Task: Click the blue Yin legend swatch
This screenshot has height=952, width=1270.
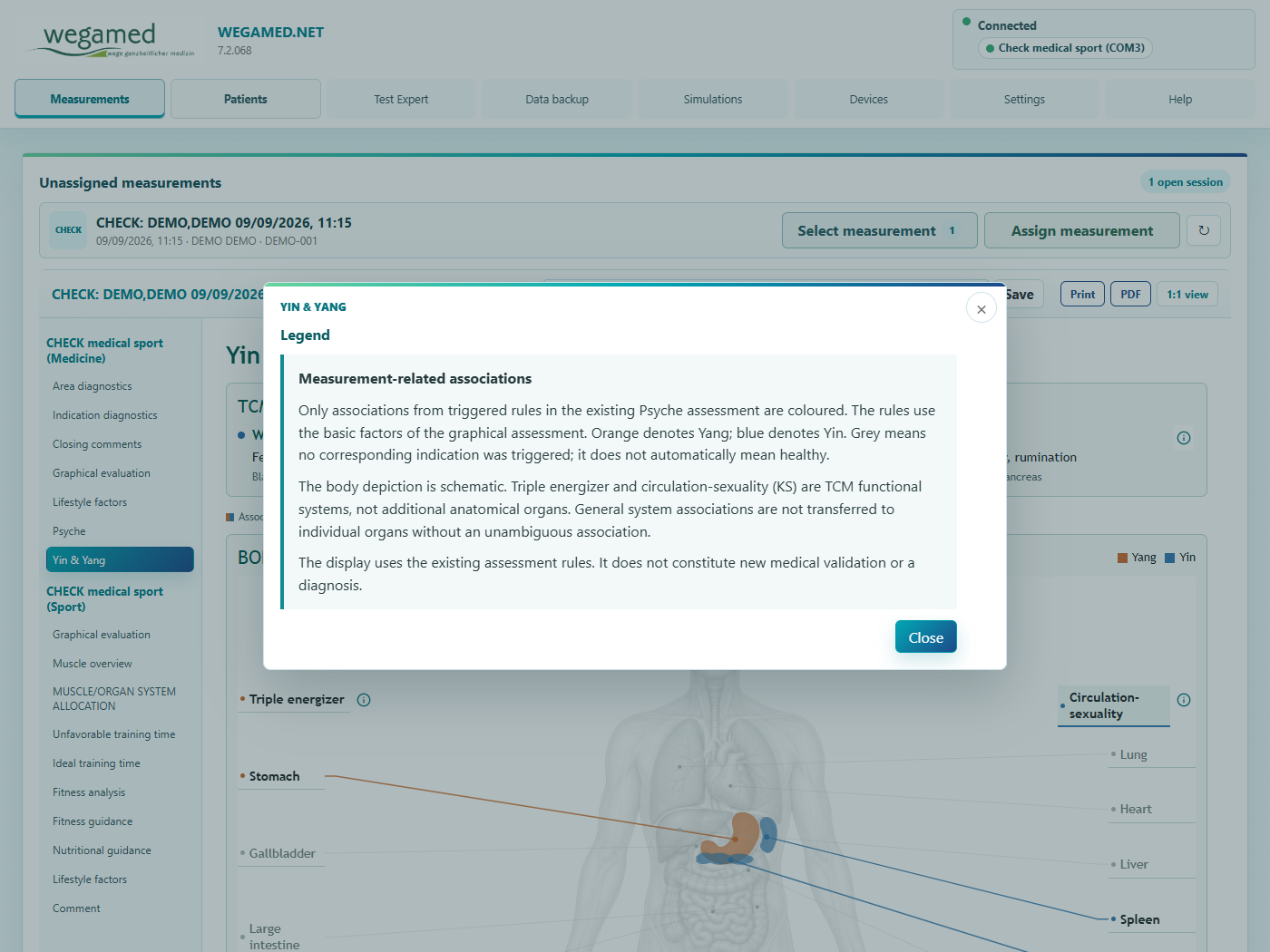Action: point(1170,558)
